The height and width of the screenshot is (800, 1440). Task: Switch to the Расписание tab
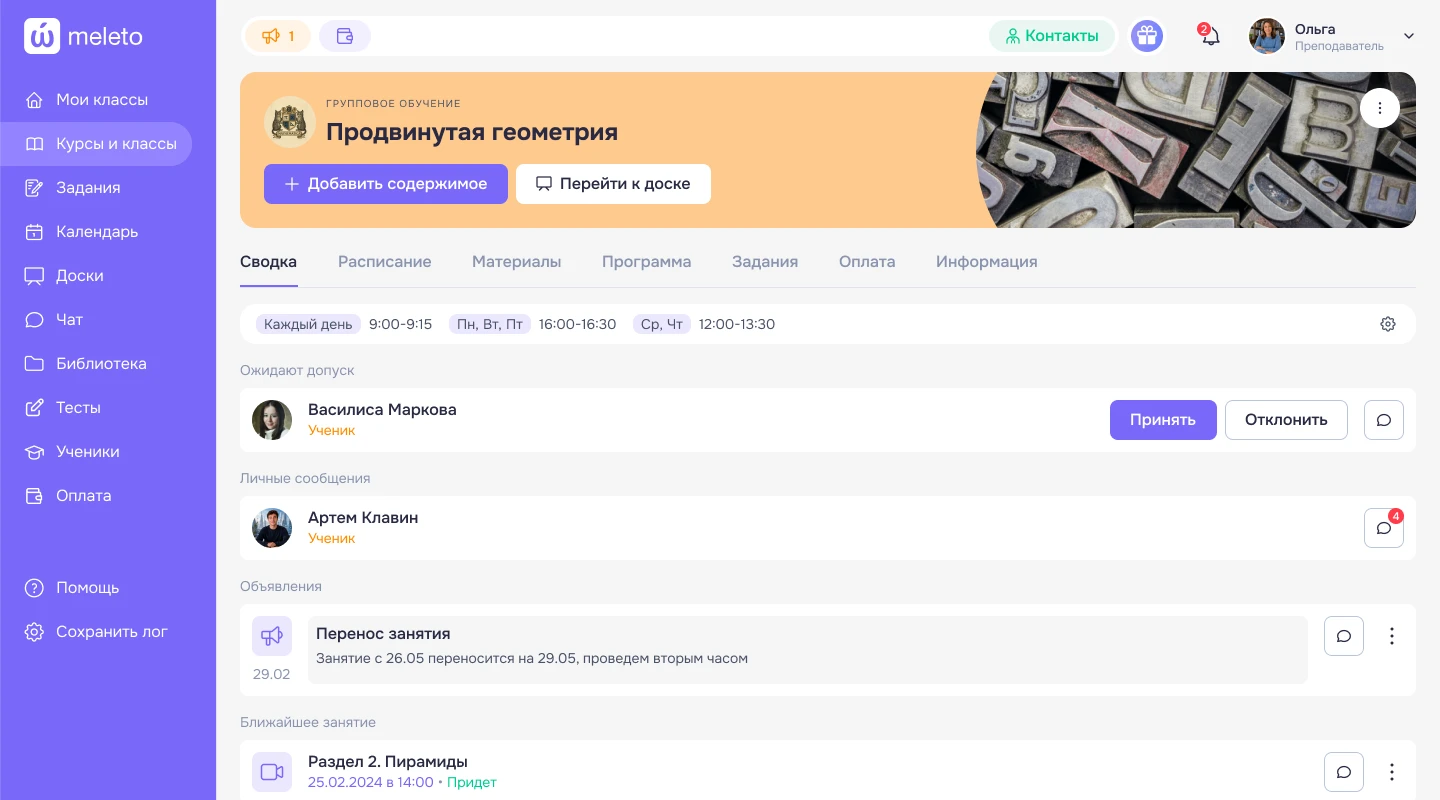(x=385, y=262)
